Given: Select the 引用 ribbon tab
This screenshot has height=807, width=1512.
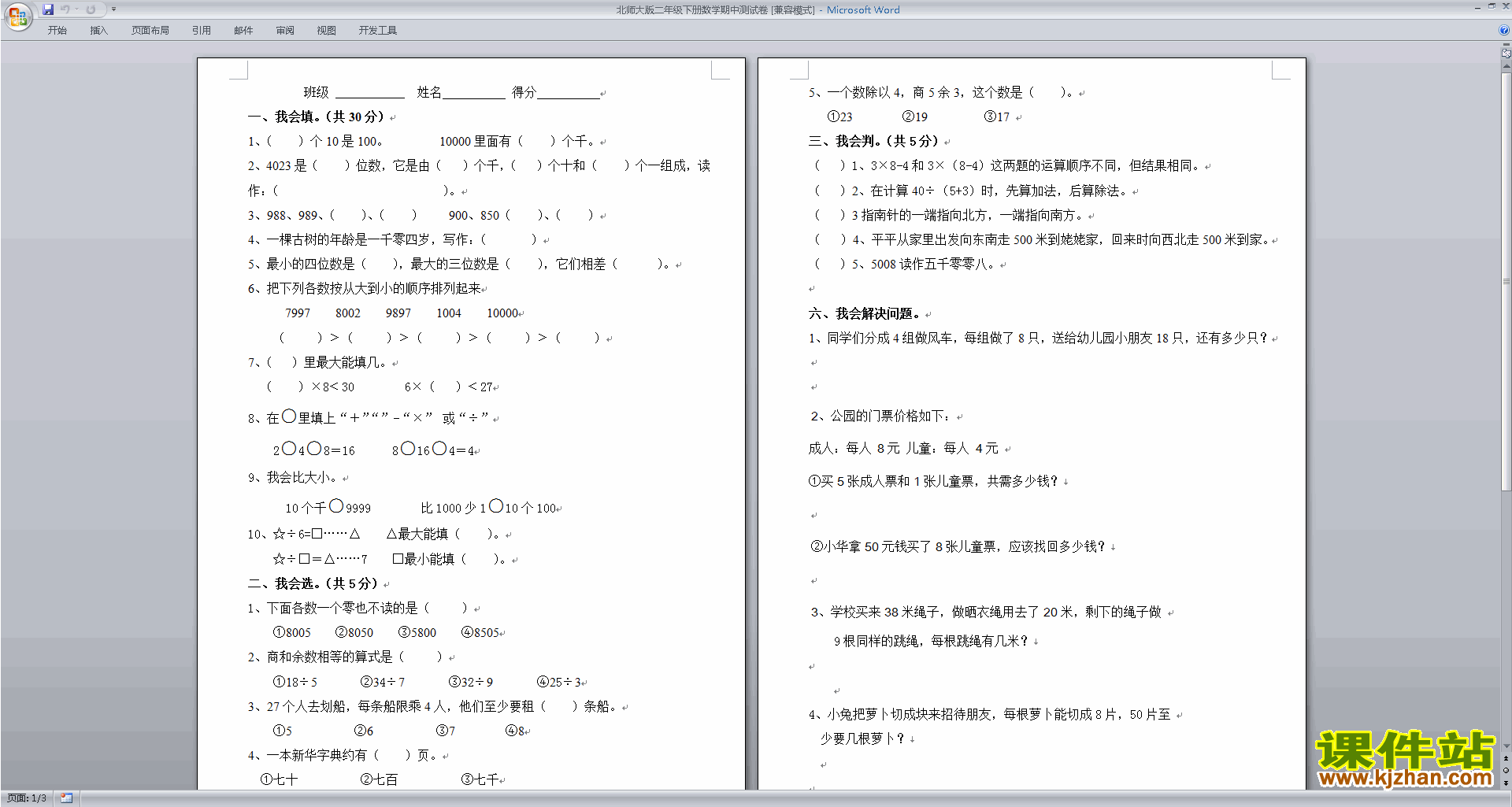Looking at the screenshot, I should (x=202, y=31).
